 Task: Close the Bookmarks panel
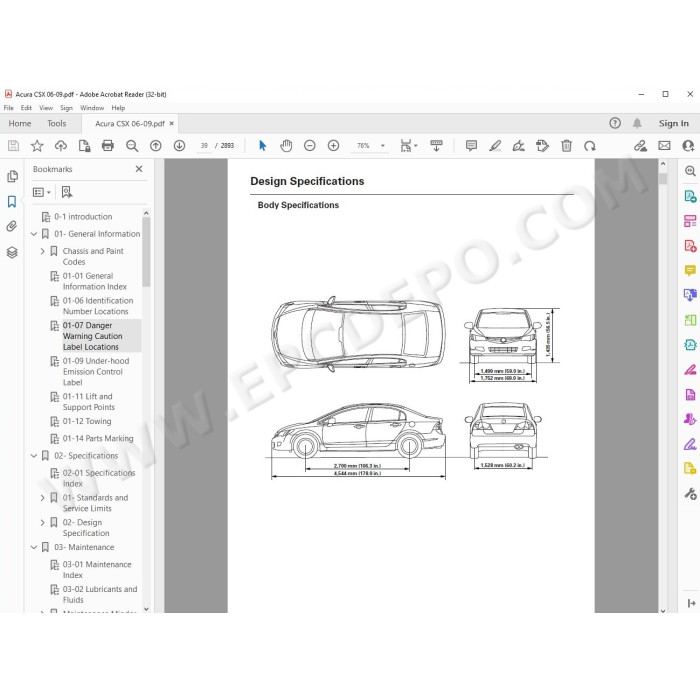(x=139, y=169)
